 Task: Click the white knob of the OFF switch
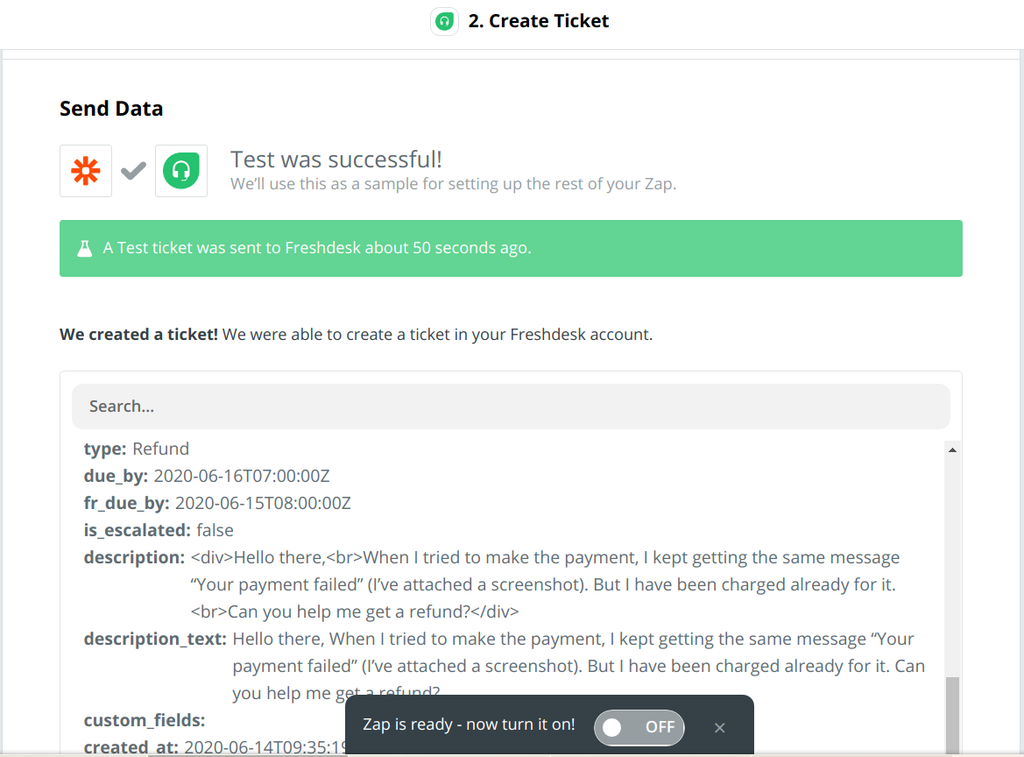tap(610, 728)
